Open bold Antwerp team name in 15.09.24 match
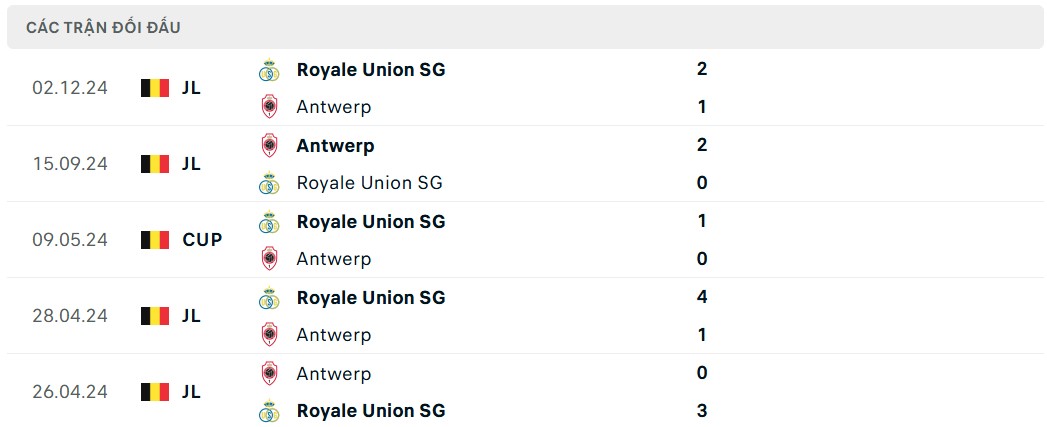This screenshot has width=1047, height=427. [335, 146]
